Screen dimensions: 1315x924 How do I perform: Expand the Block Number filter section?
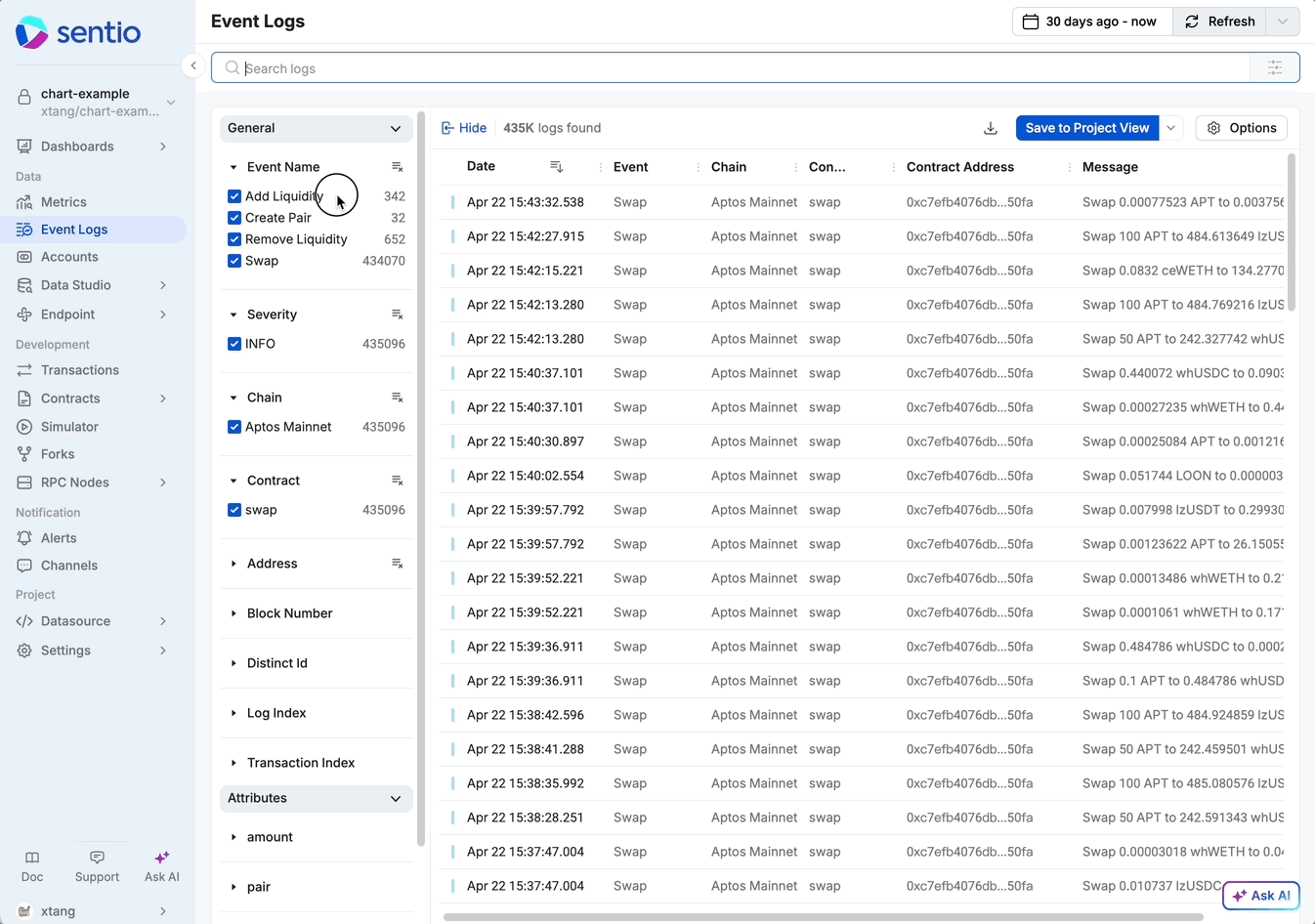click(x=289, y=613)
